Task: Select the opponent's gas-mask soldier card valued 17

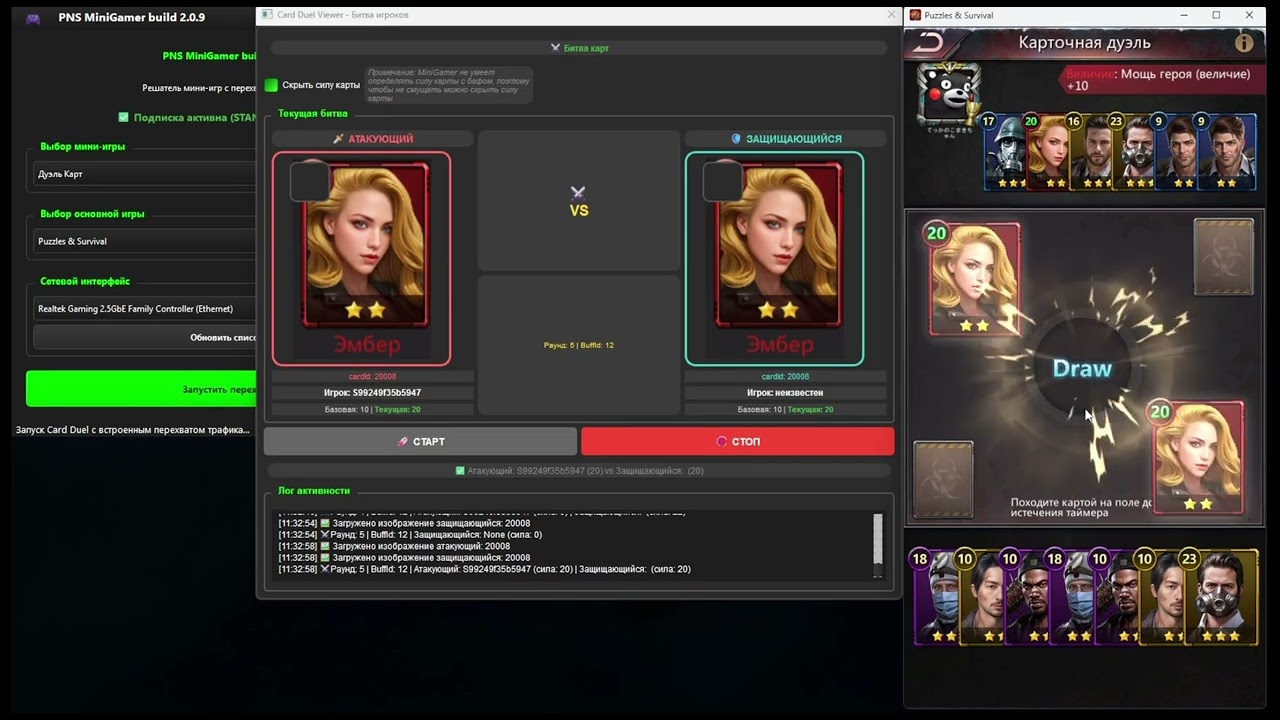Action: pos(1003,153)
